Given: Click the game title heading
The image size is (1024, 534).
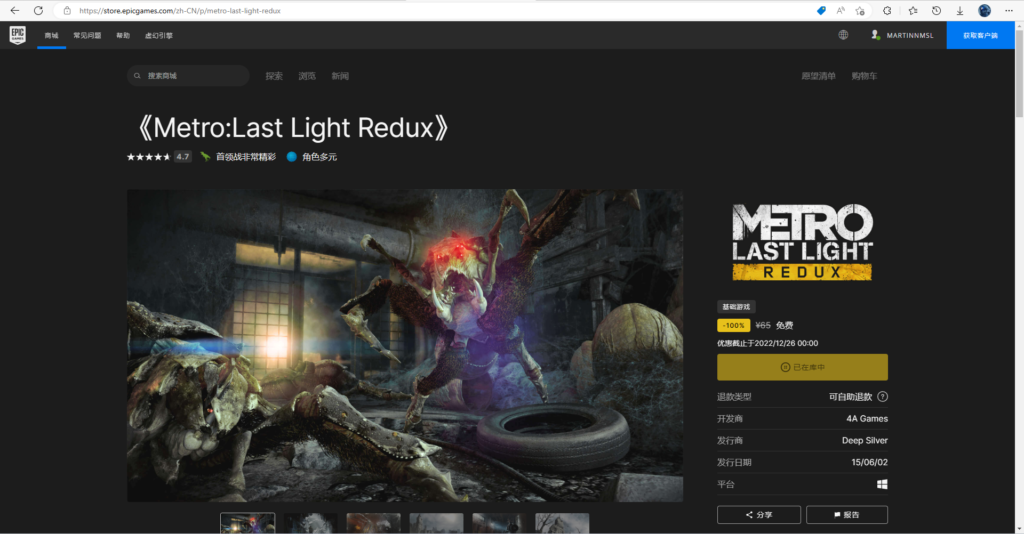Looking at the screenshot, I should pos(292,127).
